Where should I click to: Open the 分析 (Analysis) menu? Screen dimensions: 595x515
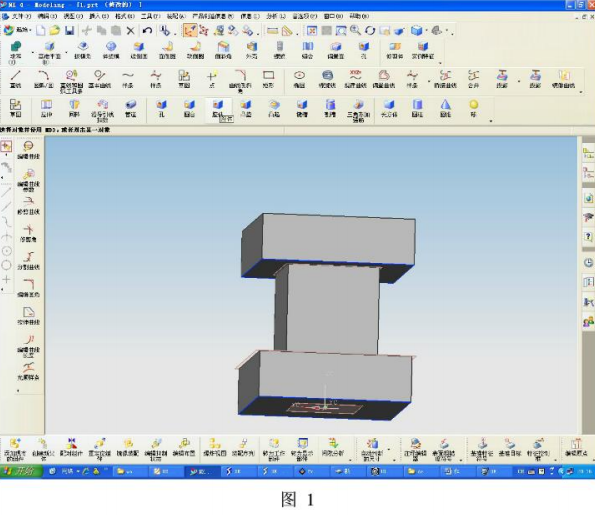click(276, 16)
